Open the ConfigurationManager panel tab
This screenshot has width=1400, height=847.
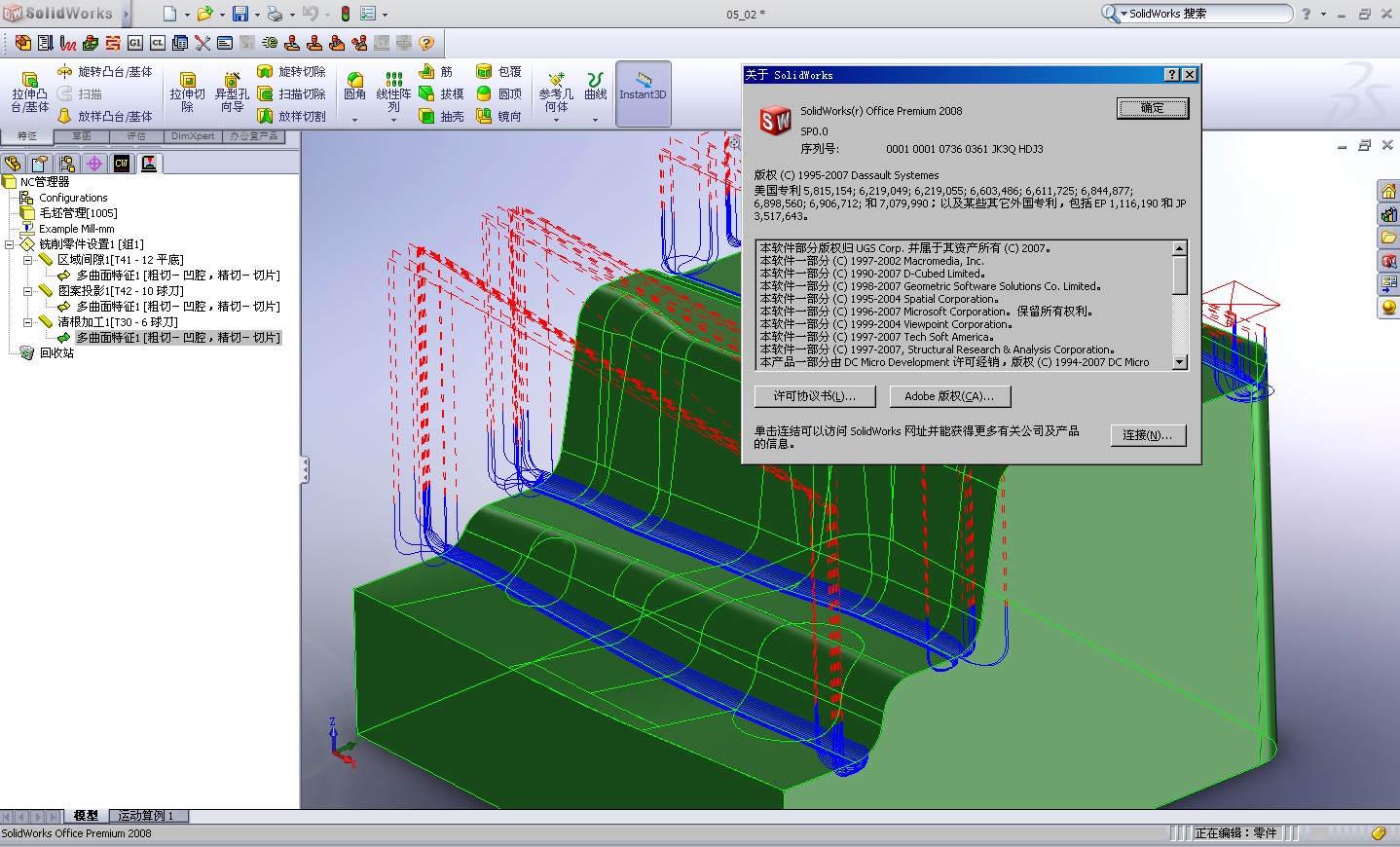(67, 164)
